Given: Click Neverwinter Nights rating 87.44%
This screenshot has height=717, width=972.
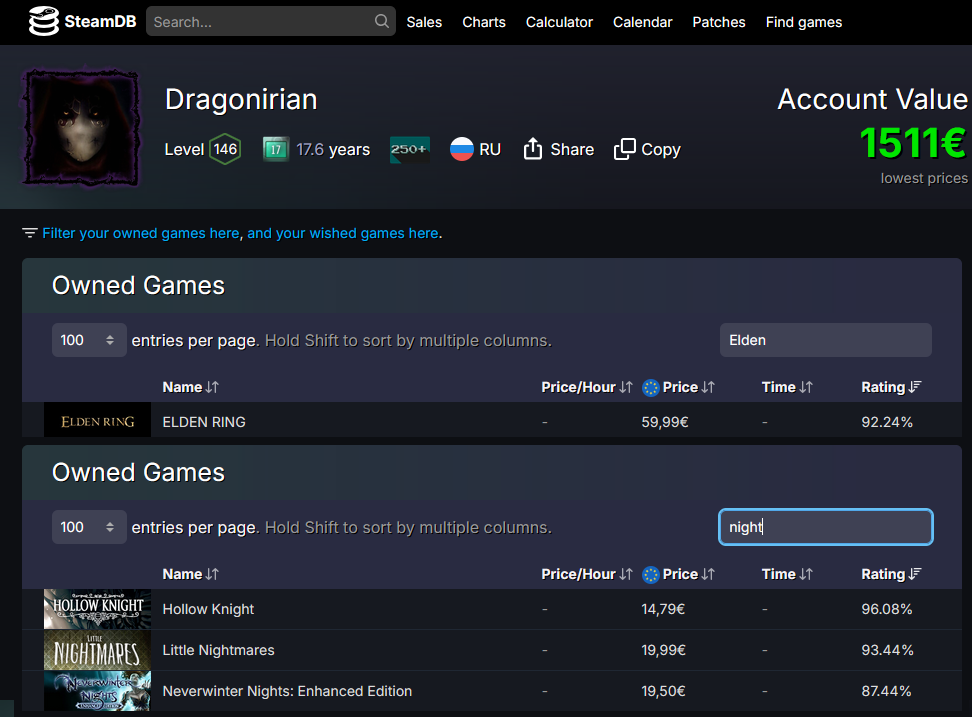Looking at the screenshot, I should tap(886, 691).
